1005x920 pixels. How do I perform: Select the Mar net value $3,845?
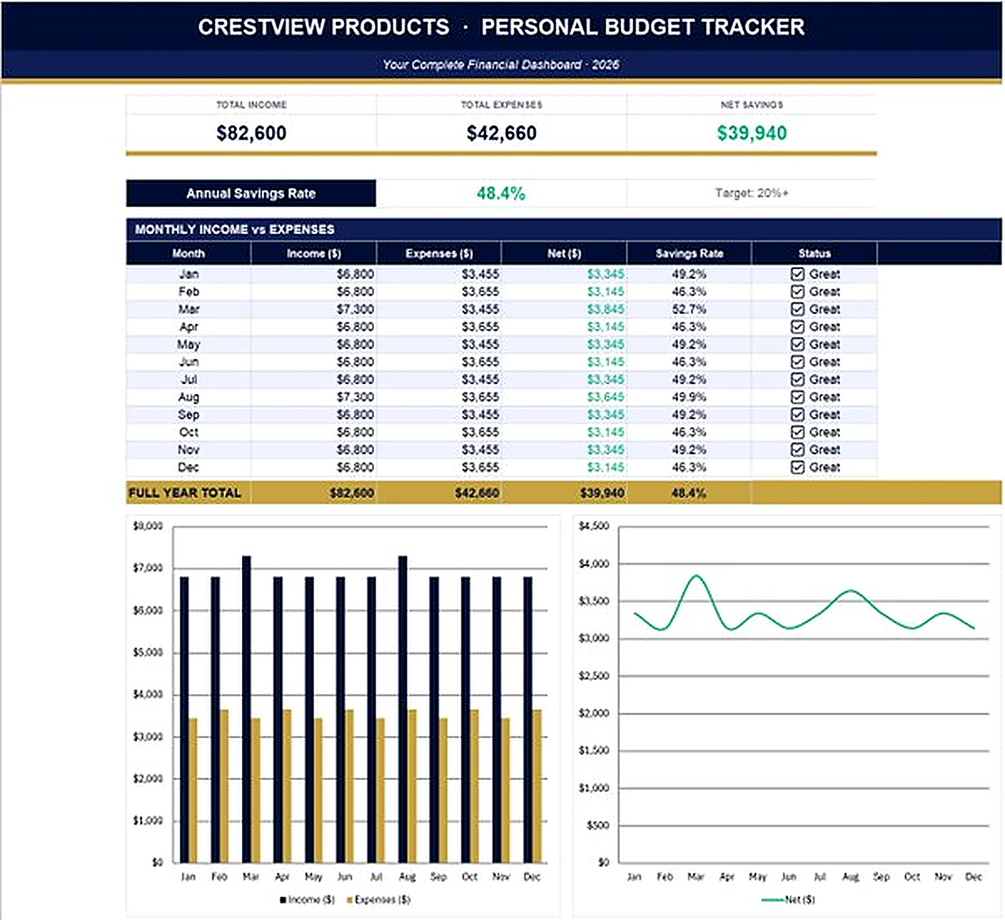coord(605,310)
